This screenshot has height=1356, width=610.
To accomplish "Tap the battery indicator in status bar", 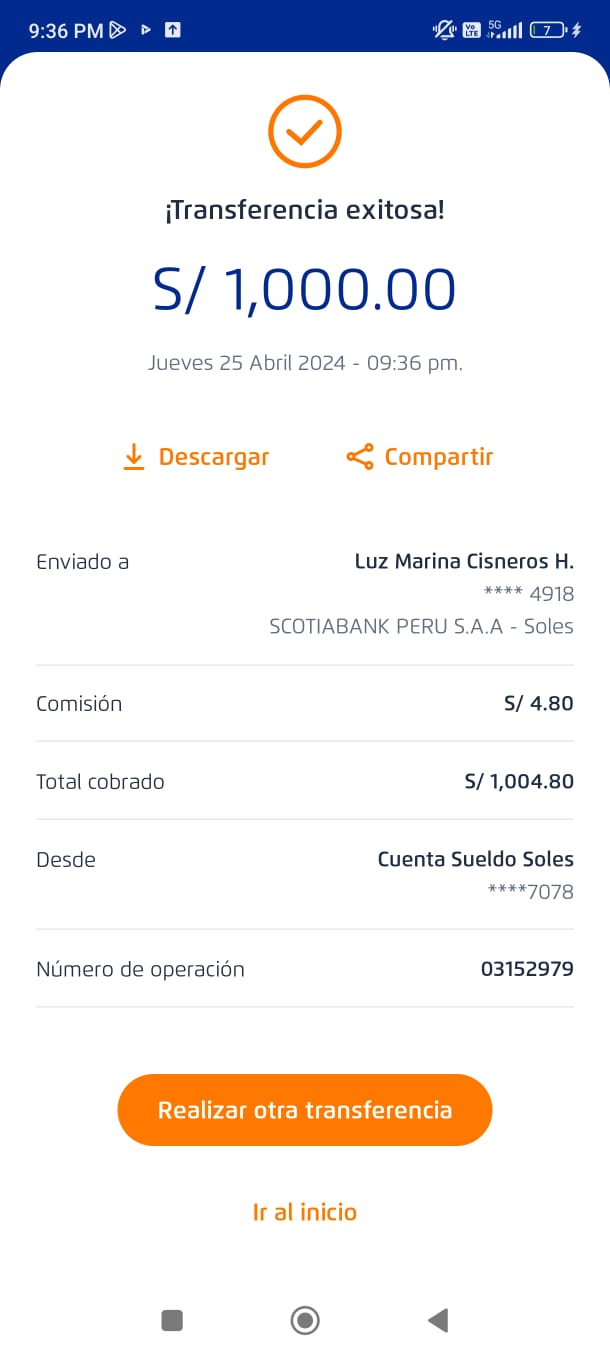I will pos(547,30).
